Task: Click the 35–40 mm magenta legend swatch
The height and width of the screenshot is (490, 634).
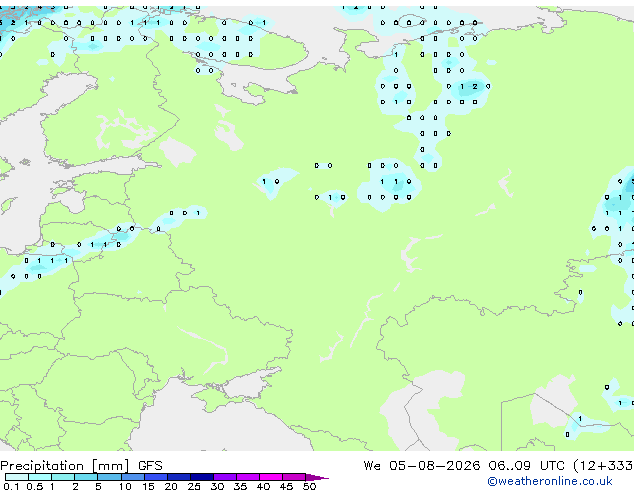Action: pyautogui.click(x=248, y=477)
